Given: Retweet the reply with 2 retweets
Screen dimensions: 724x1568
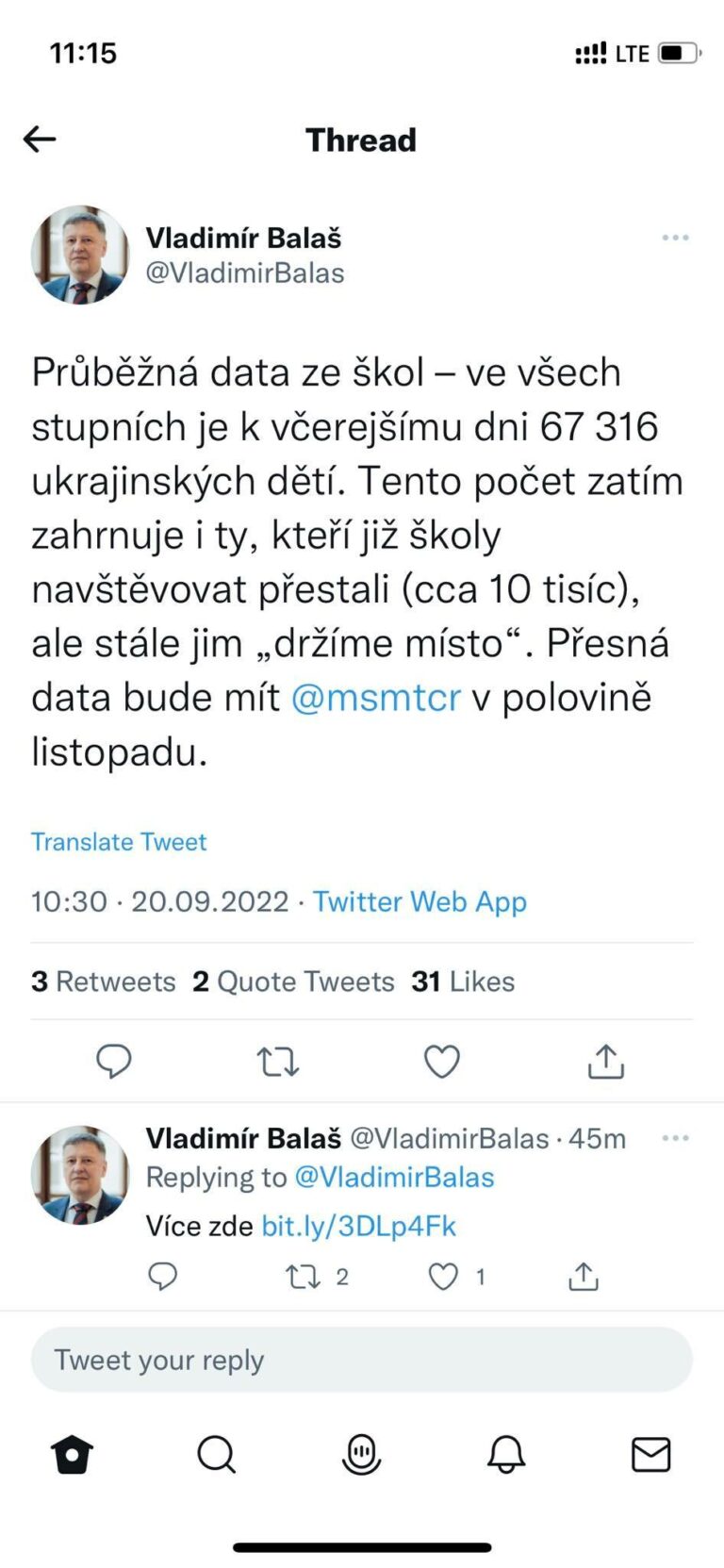Looking at the screenshot, I should click(317, 1277).
